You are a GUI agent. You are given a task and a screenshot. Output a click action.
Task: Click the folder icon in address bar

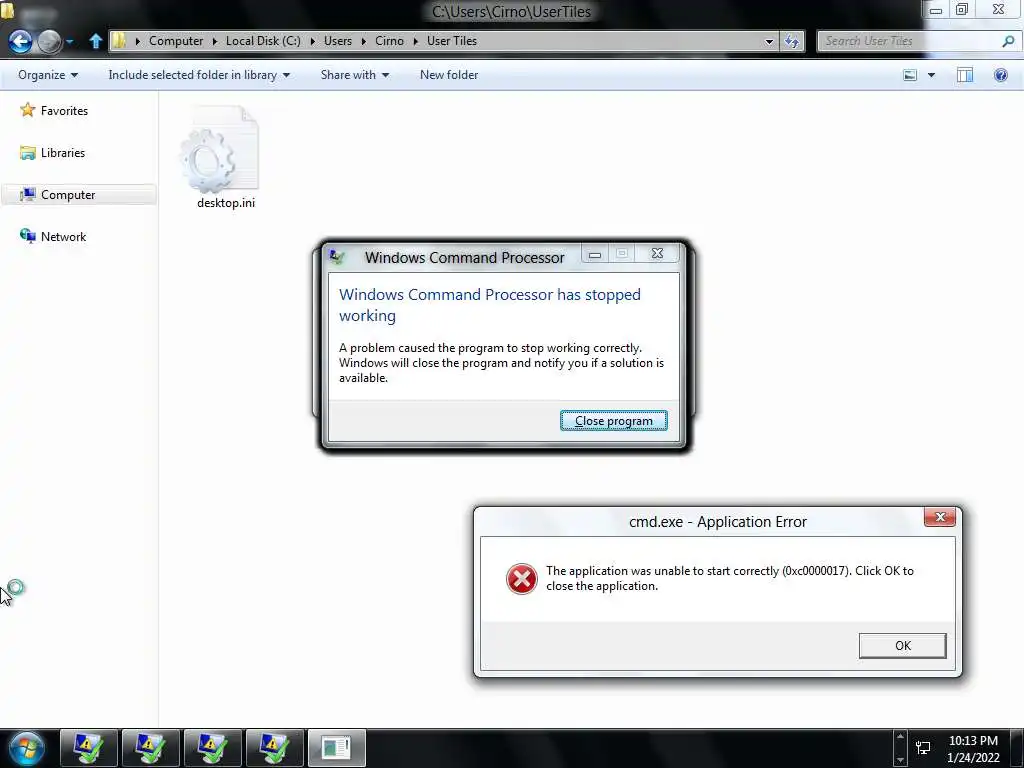pyautogui.click(x=119, y=40)
